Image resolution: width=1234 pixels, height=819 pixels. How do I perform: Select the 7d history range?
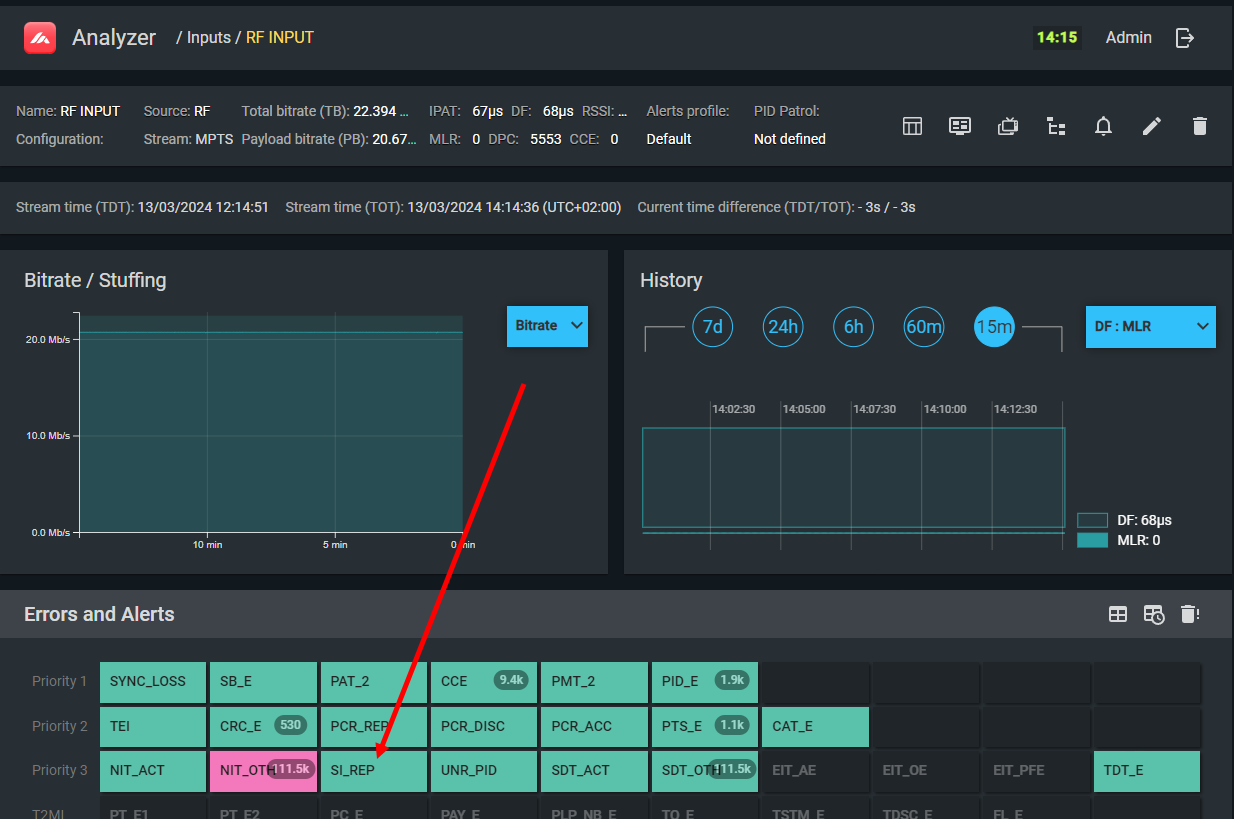(712, 327)
